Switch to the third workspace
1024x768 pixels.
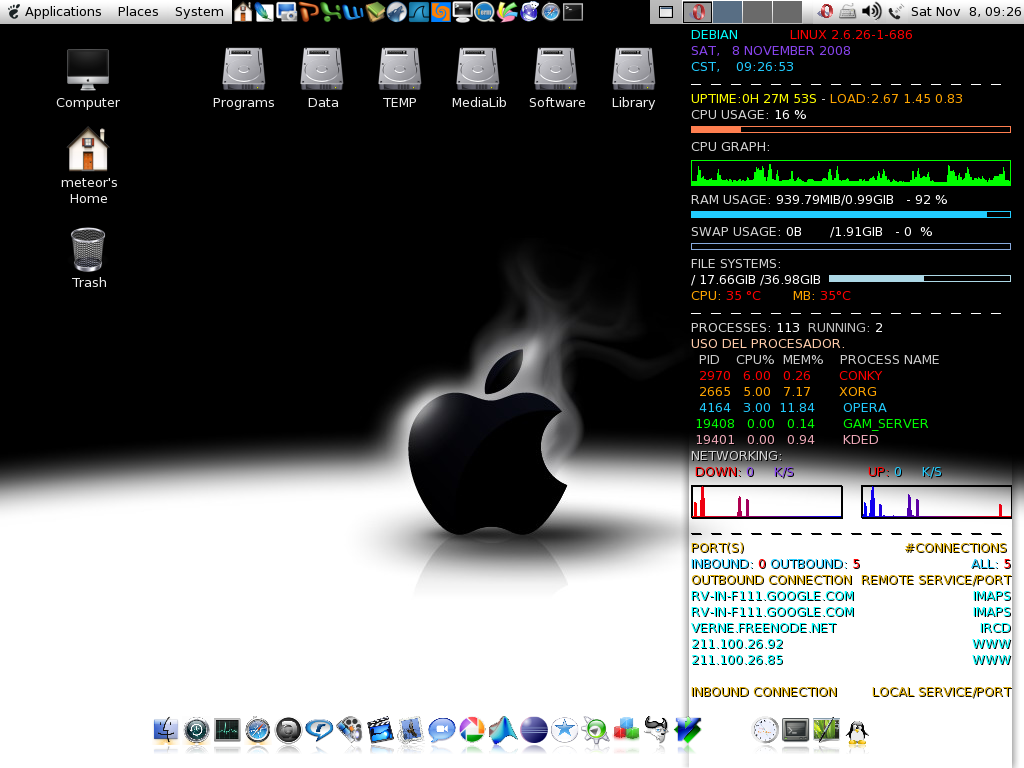[x=757, y=12]
